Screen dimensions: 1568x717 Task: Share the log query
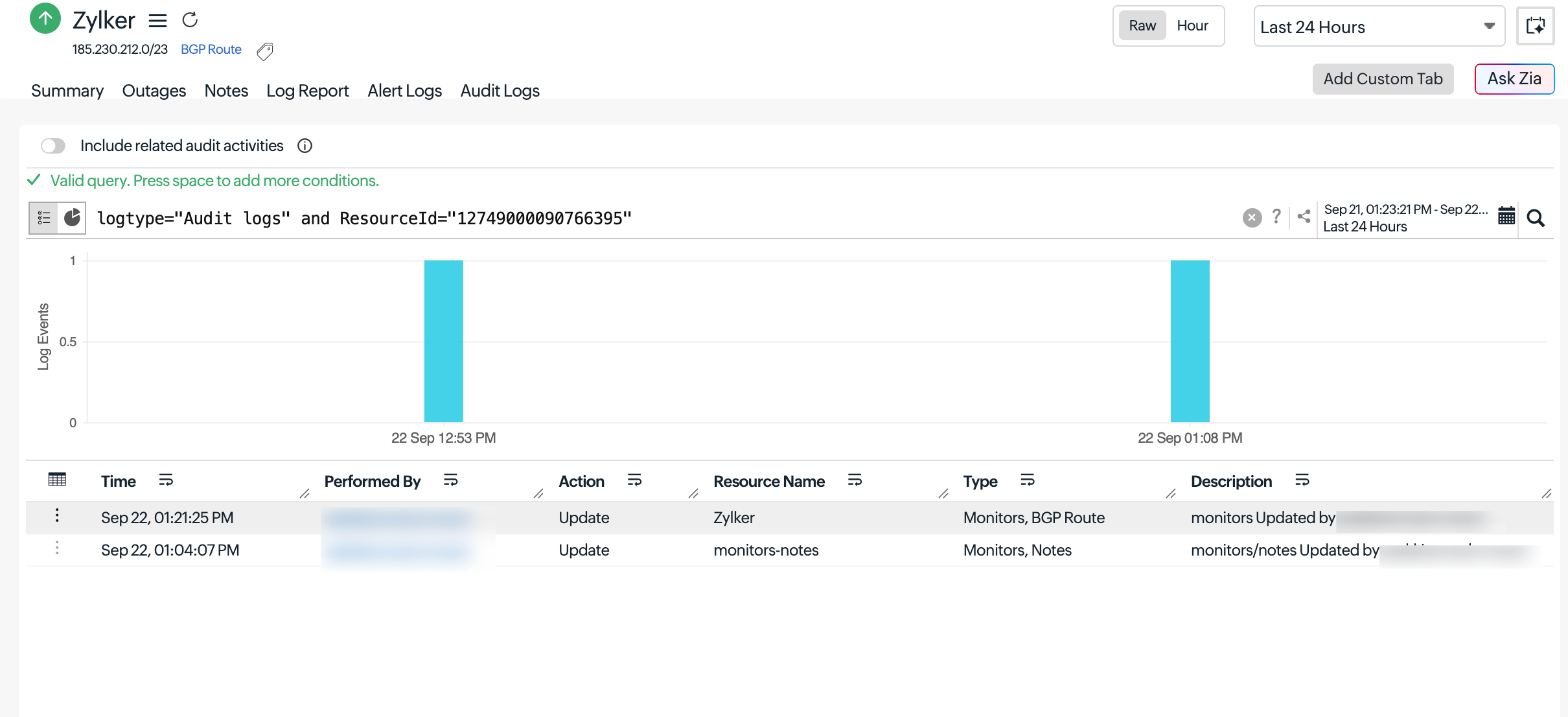[1304, 217]
